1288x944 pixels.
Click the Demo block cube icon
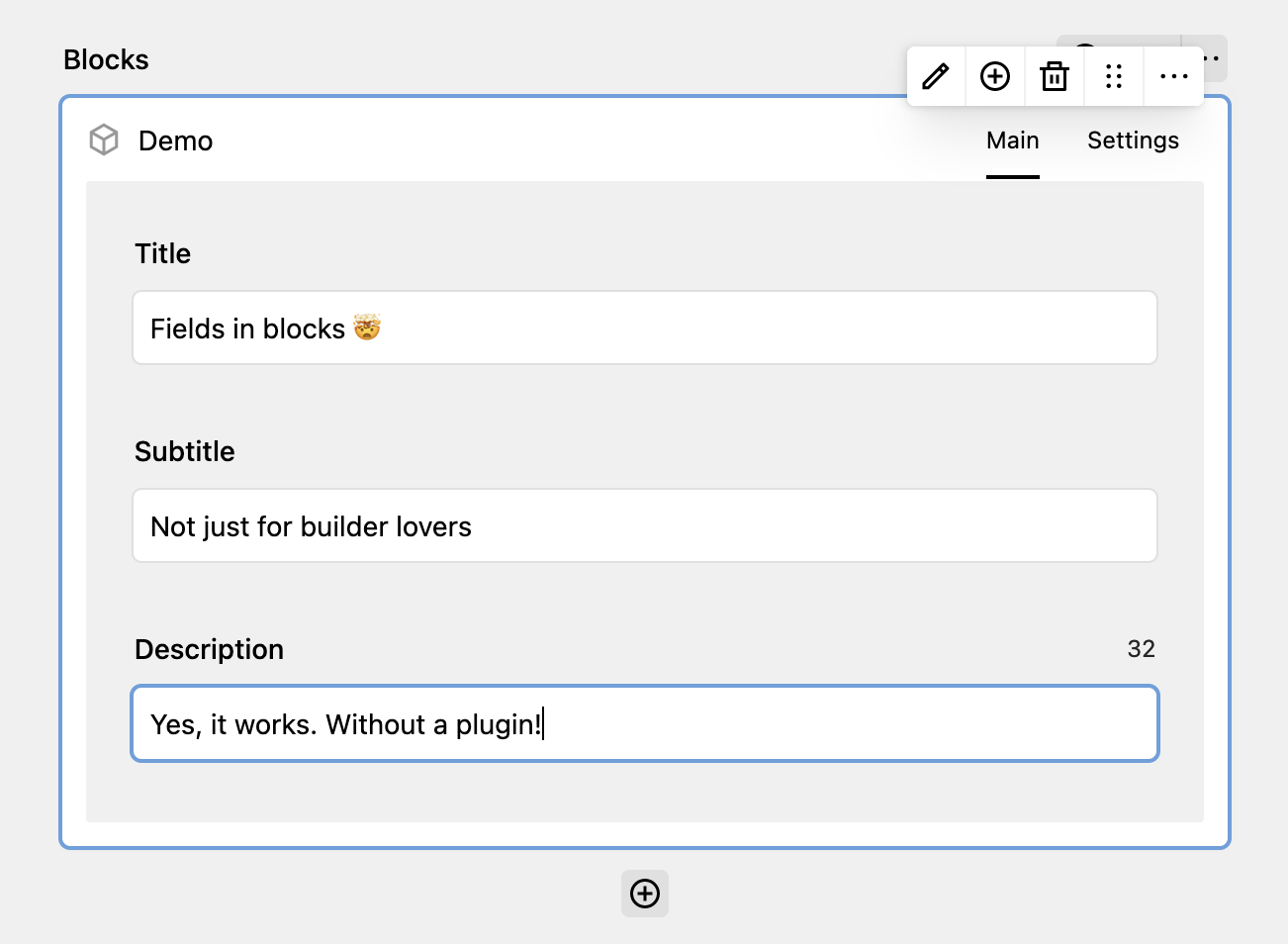pos(104,141)
